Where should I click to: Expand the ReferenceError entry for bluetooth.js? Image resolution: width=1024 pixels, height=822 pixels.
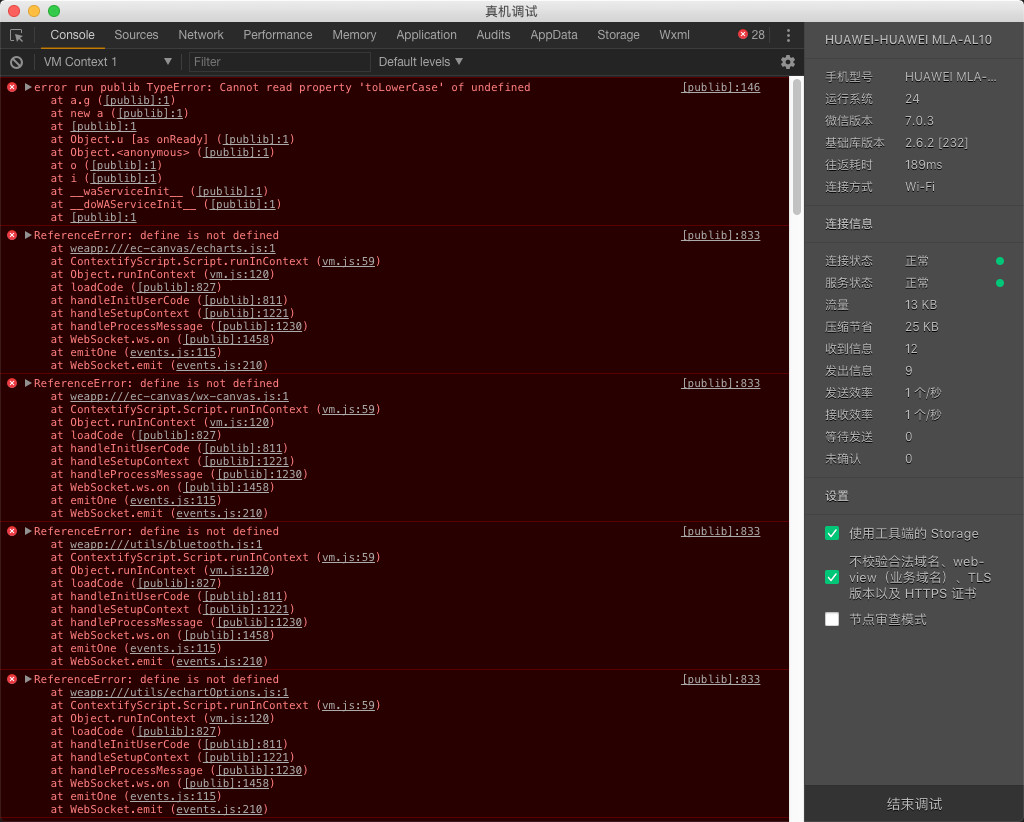(x=28, y=531)
